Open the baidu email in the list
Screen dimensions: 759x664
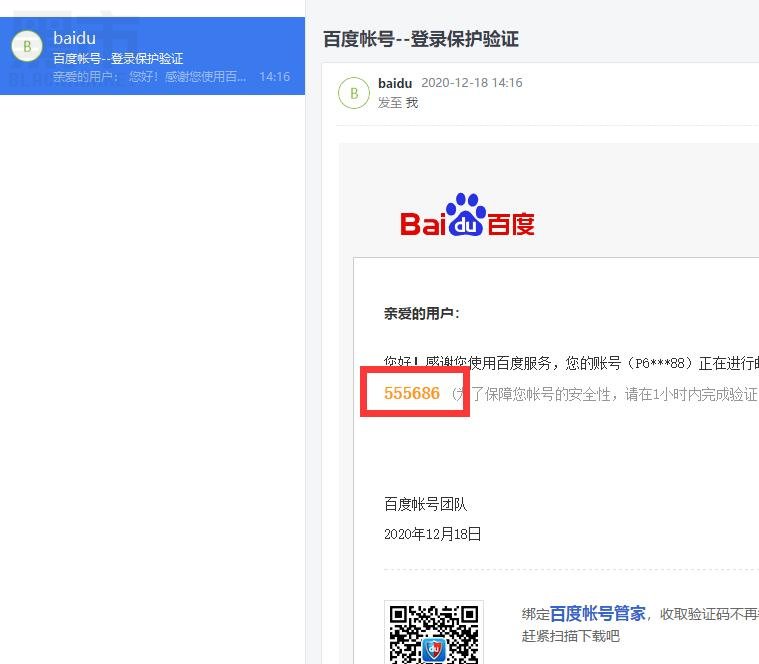(152, 56)
